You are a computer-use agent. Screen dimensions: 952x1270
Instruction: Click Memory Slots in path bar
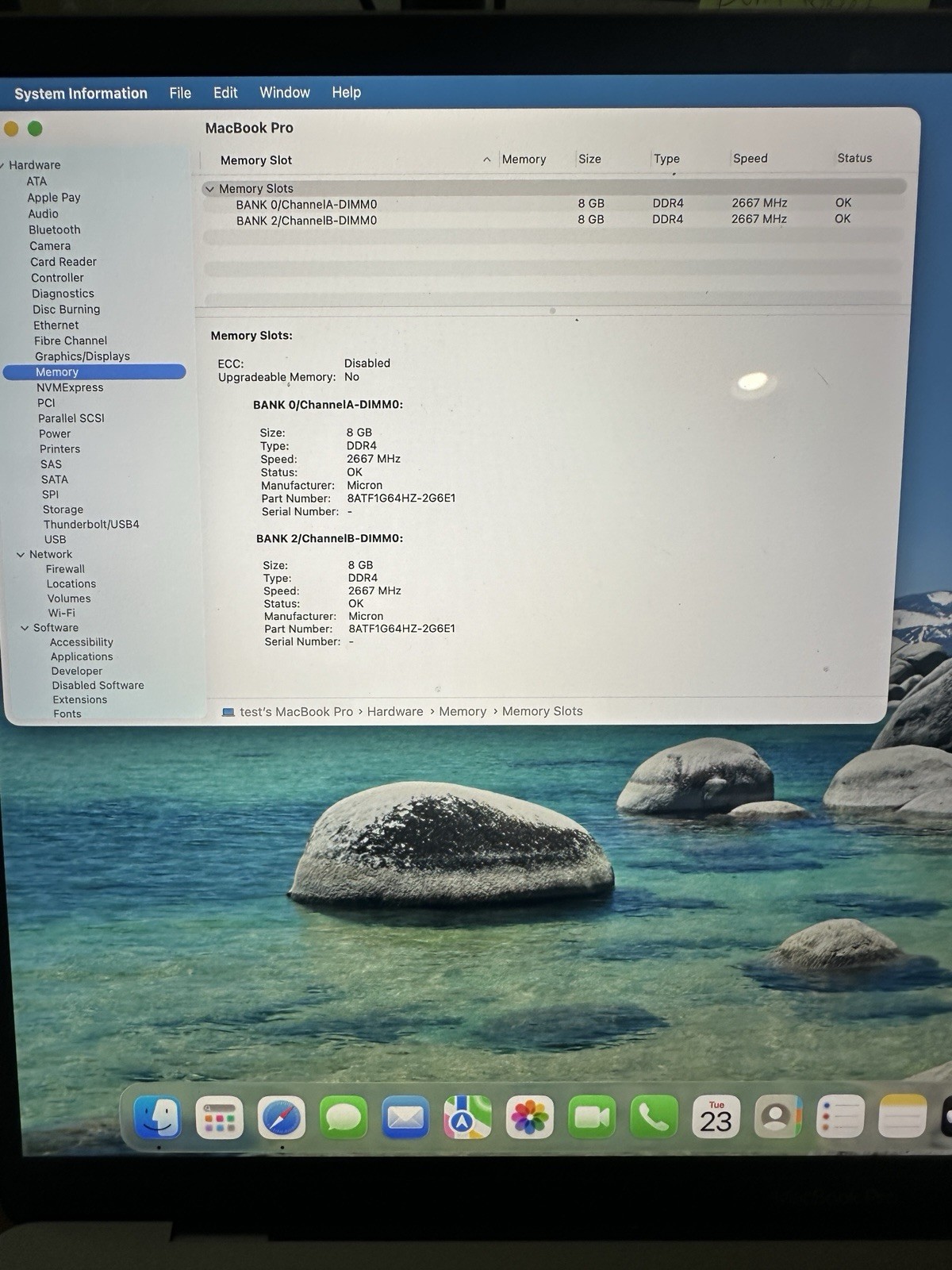[542, 711]
